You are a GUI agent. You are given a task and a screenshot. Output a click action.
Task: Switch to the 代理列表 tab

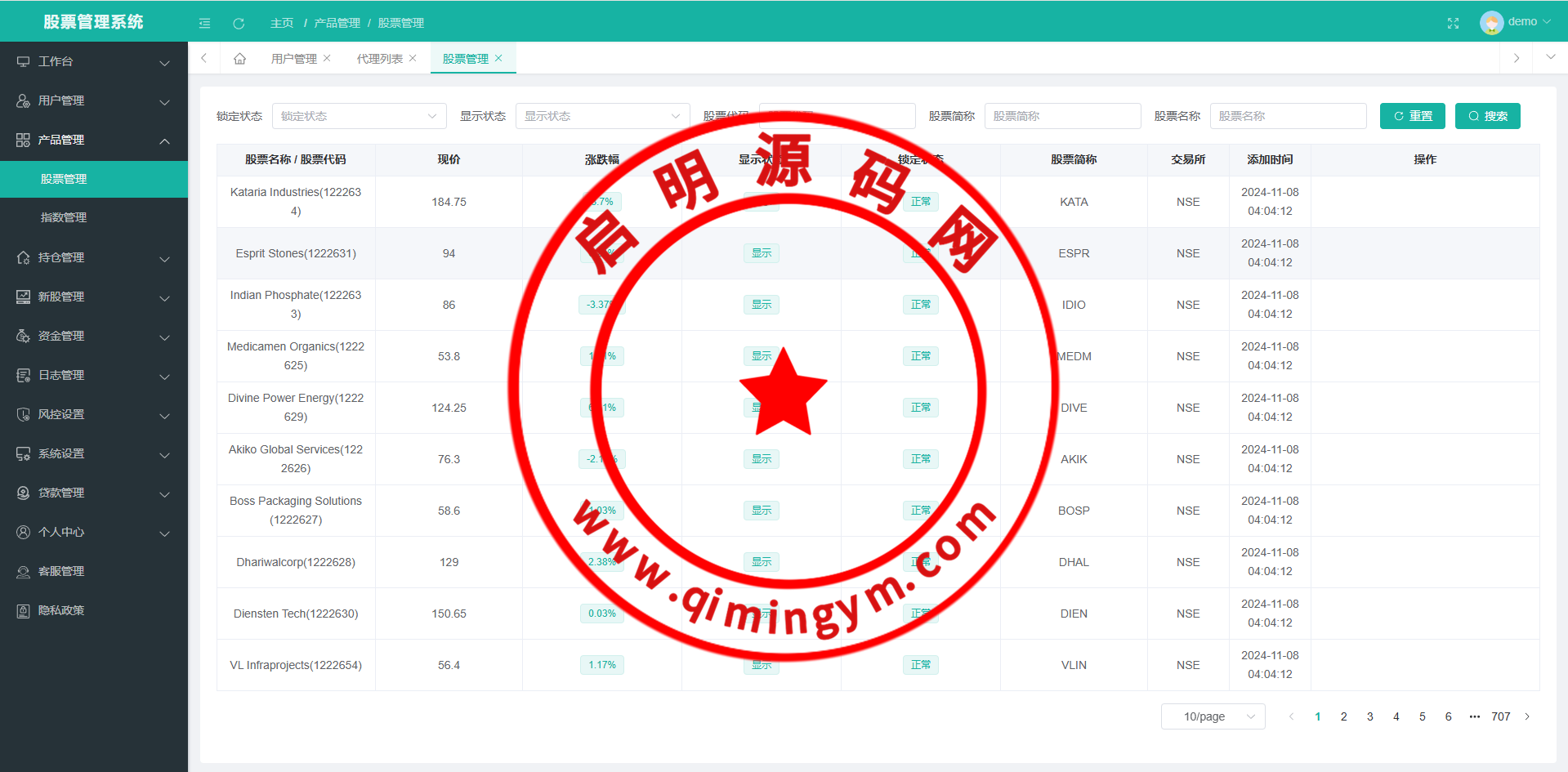point(379,59)
